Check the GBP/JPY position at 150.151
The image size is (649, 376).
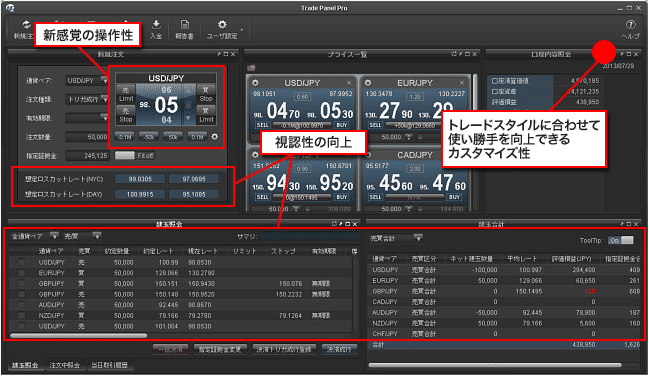click(22, 283)
